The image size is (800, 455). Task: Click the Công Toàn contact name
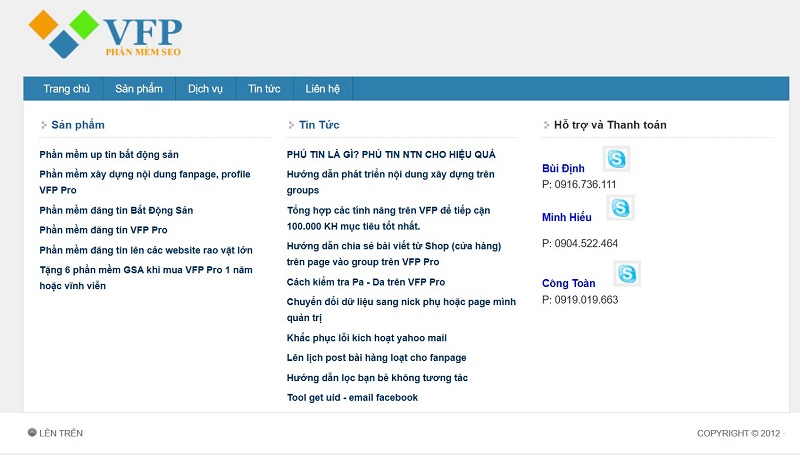coord(569,283)
